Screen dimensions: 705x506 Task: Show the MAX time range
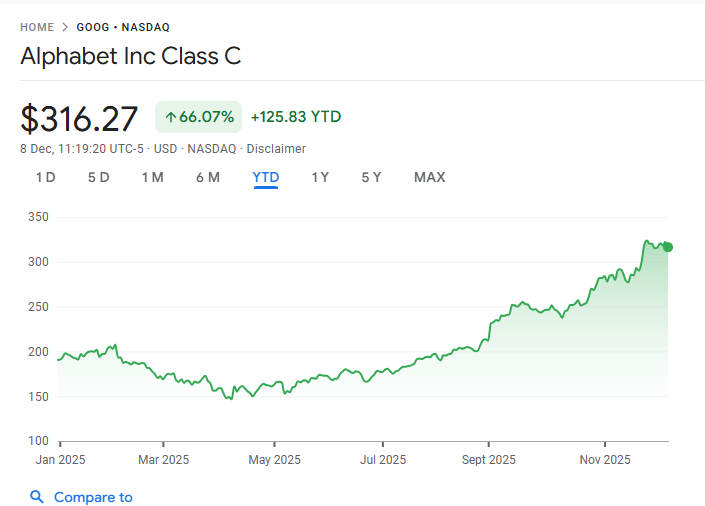click(429, 178)
